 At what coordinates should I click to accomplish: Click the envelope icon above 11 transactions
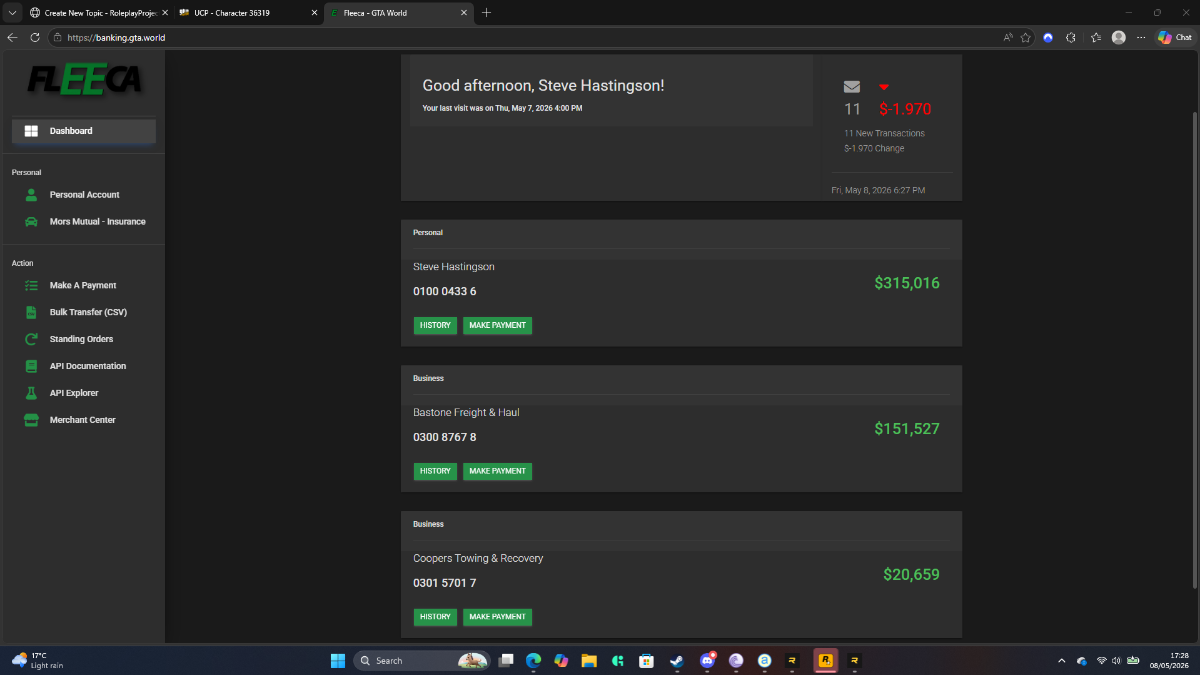(852, 87)
